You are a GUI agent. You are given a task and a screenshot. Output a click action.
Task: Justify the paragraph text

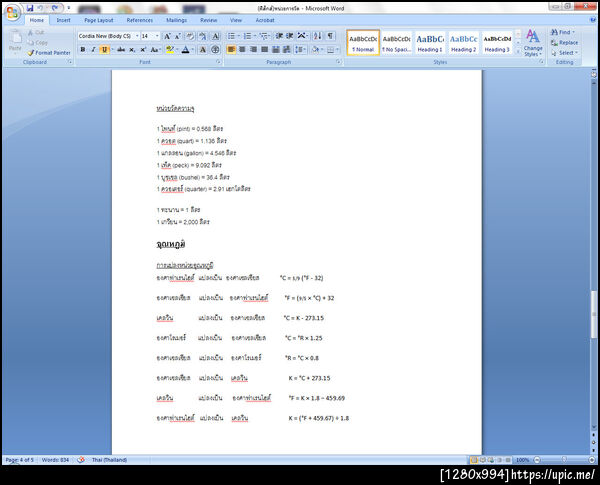(x=264, y=49)
